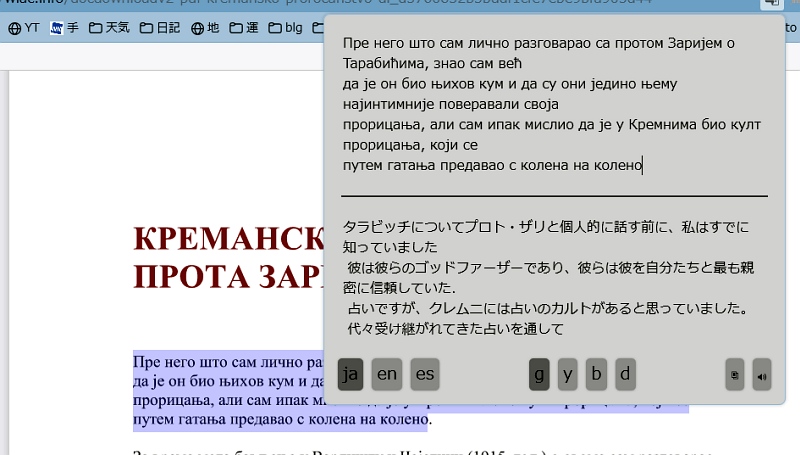Switch target language to Spanish (es)

(425, 374)
